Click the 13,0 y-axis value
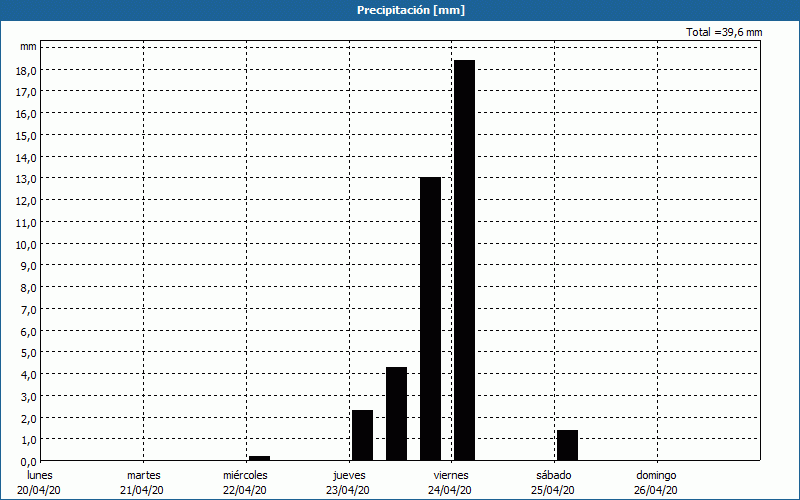This screenshot has width=800, height=500. tap(27, 179)
